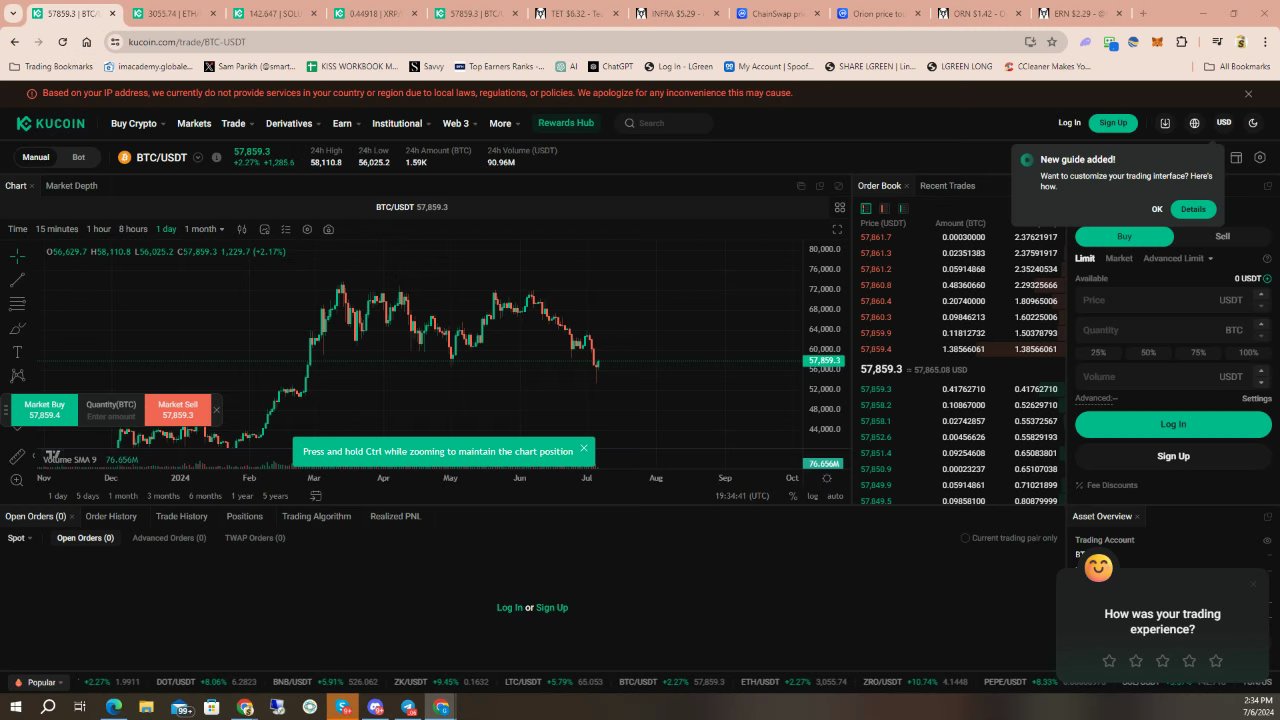Screen dimensions: 1280x720
Task: Expand the More menu dropdown
Action: (x=504, y=124)
